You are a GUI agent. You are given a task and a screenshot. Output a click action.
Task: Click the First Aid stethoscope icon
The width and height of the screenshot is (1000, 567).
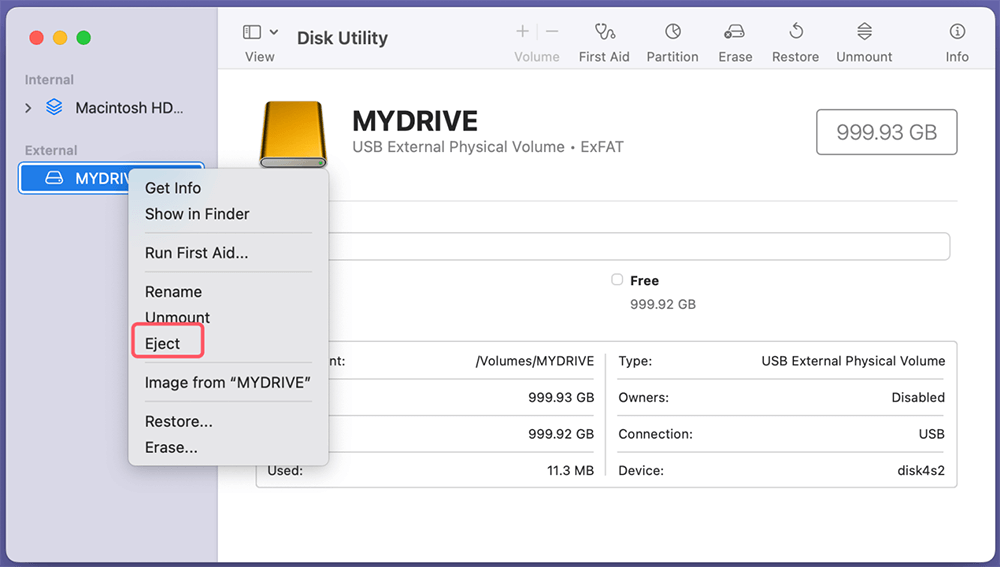[604, 32]
